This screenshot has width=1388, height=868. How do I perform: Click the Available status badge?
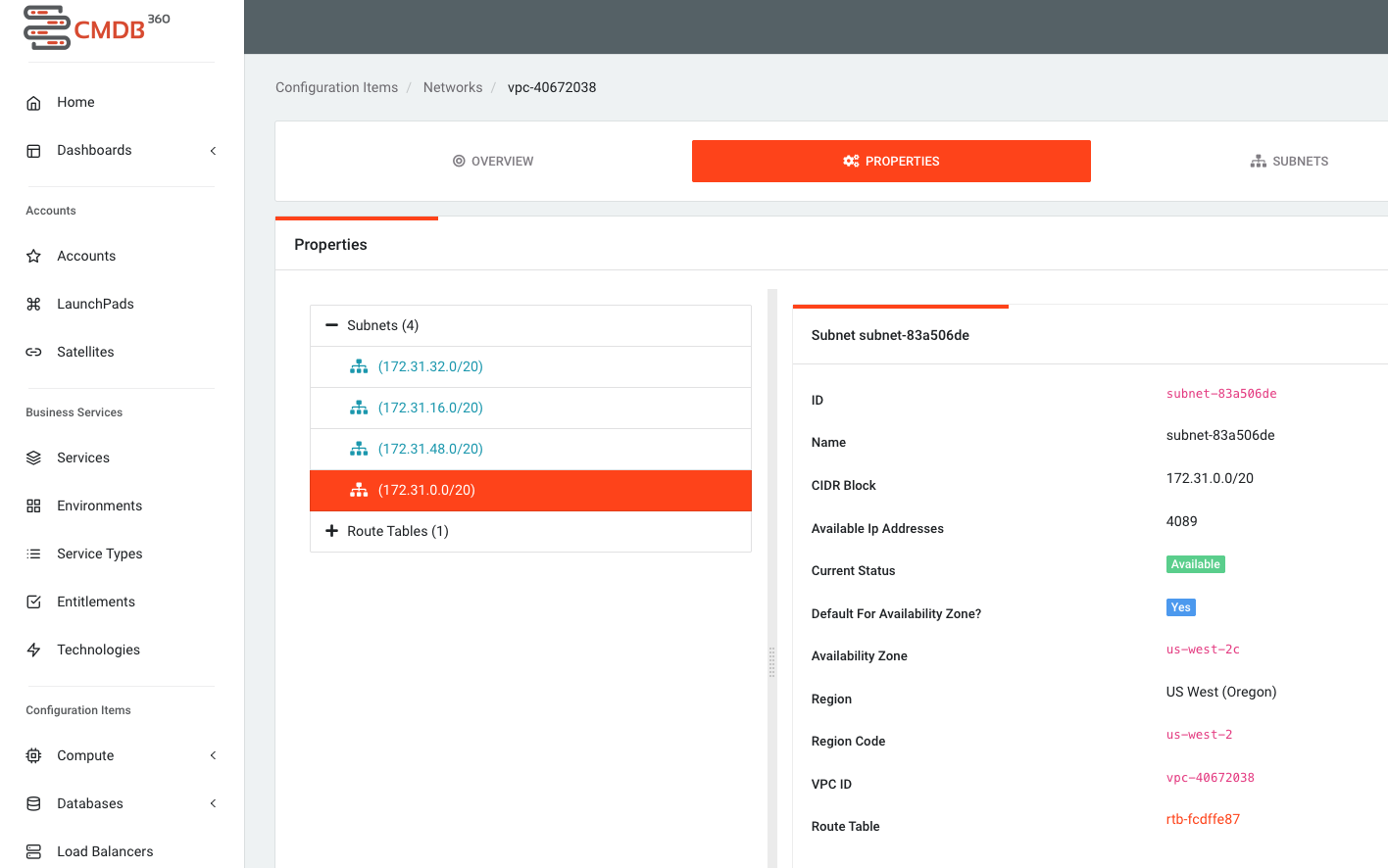pyautogui.click(x=1196, y=564)
